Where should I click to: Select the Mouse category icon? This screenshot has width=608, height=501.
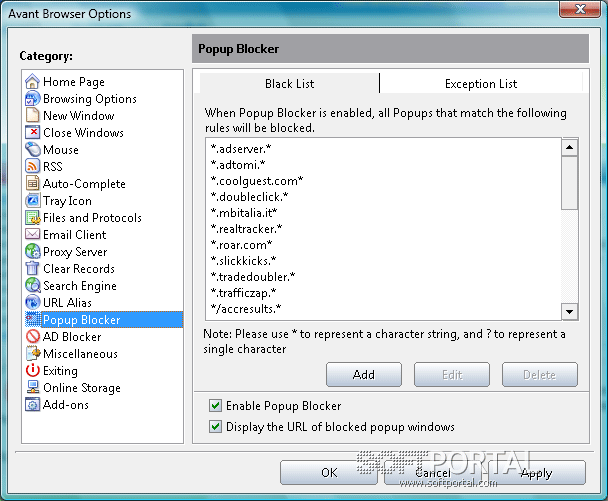click(x=33, y=149)
